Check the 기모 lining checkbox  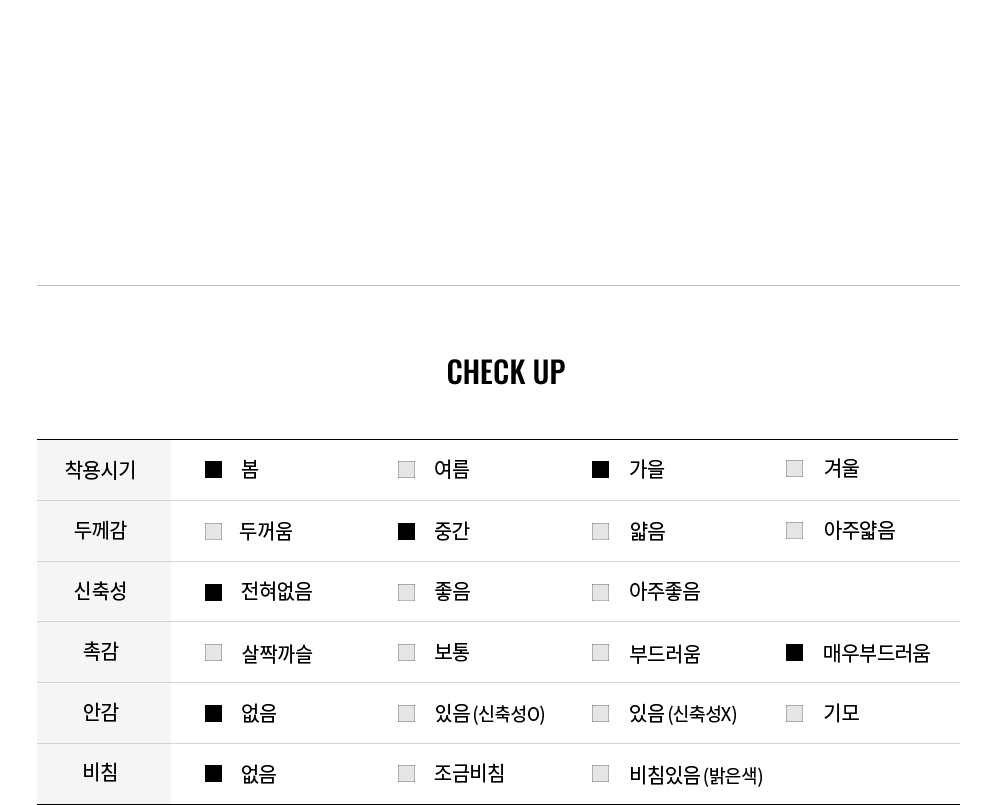794,714
